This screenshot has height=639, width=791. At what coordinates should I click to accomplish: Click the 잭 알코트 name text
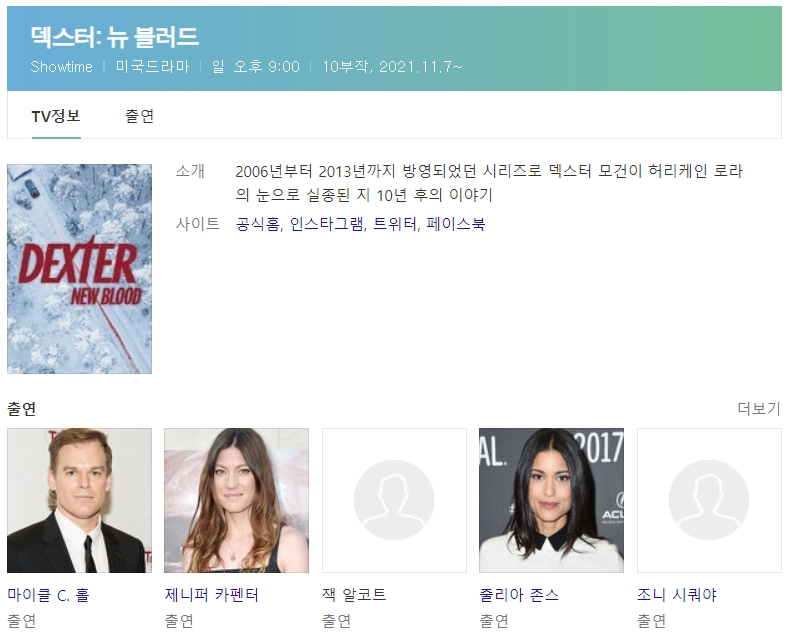pos(354,595)
